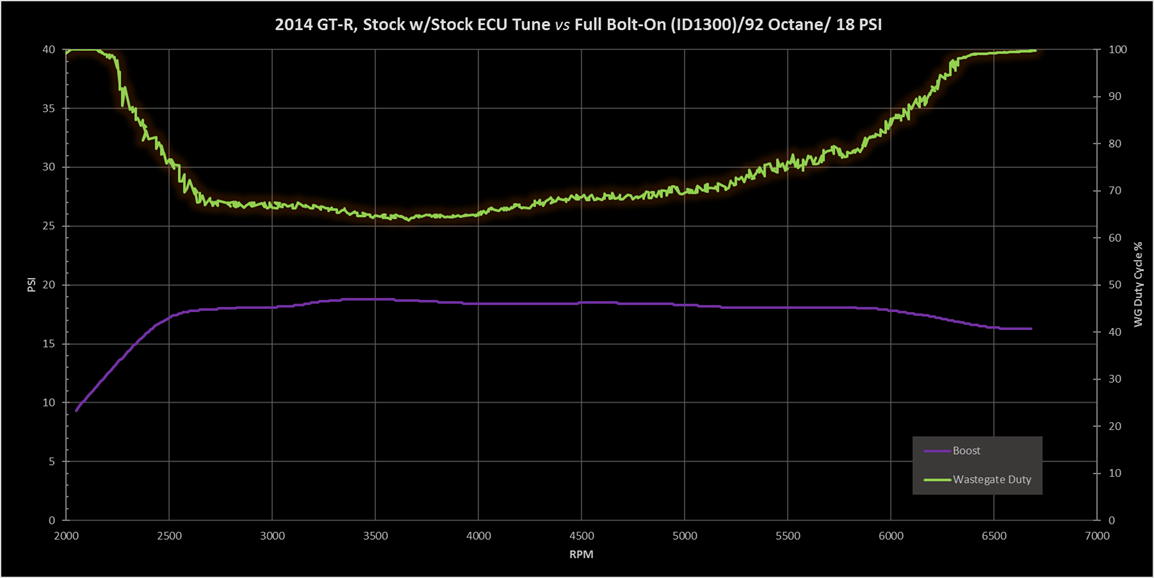Screen dimensions: 1154x578
Task: Select the PSI left axis title
Action: coord(30,285)
